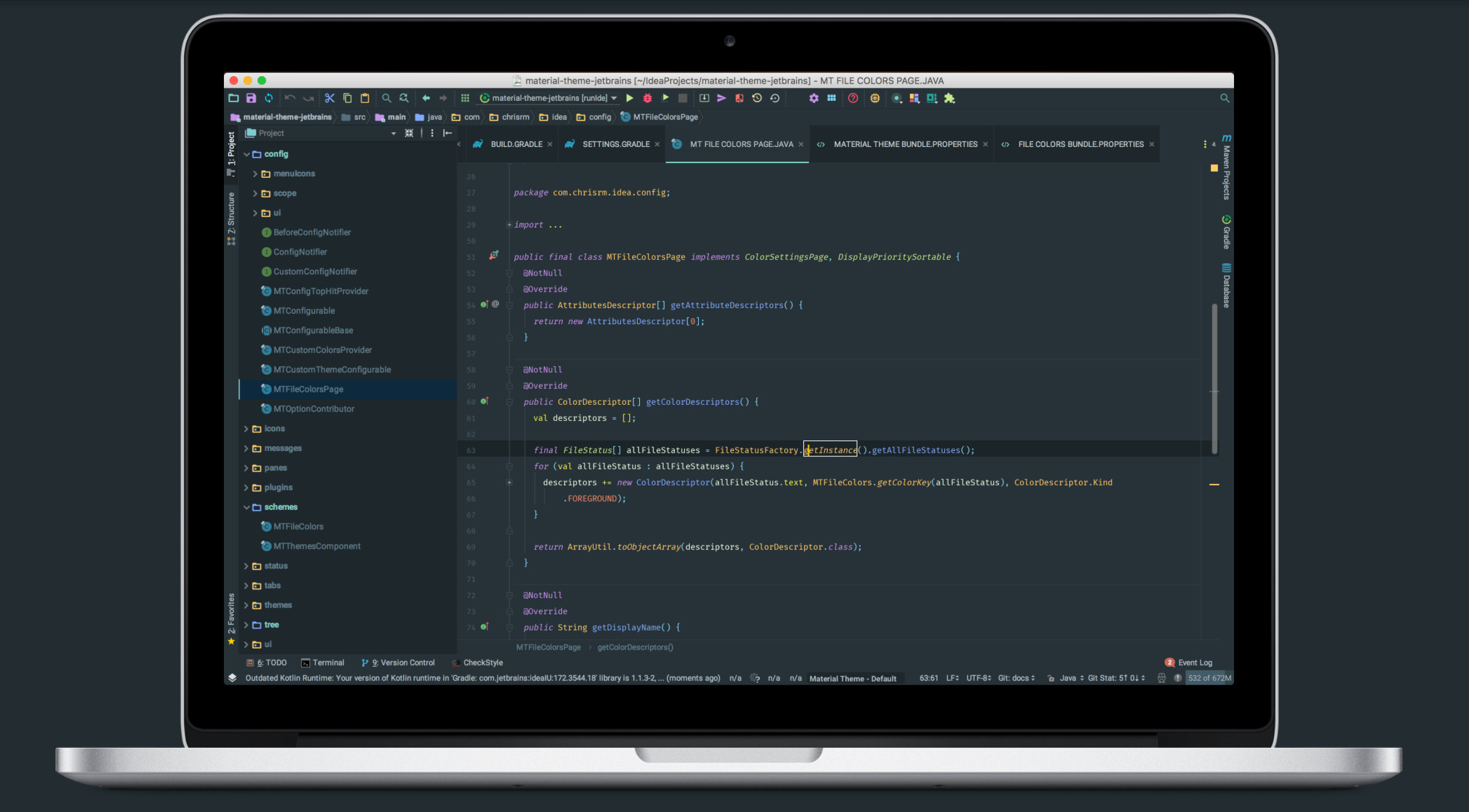Expand the plugins folder in project tree

[x=247, y=486]
